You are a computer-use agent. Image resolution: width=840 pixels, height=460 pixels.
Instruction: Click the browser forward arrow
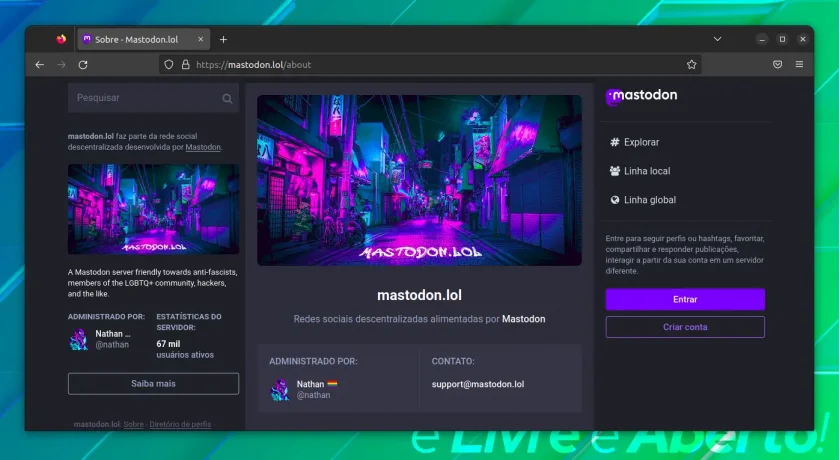pos(62,65)
